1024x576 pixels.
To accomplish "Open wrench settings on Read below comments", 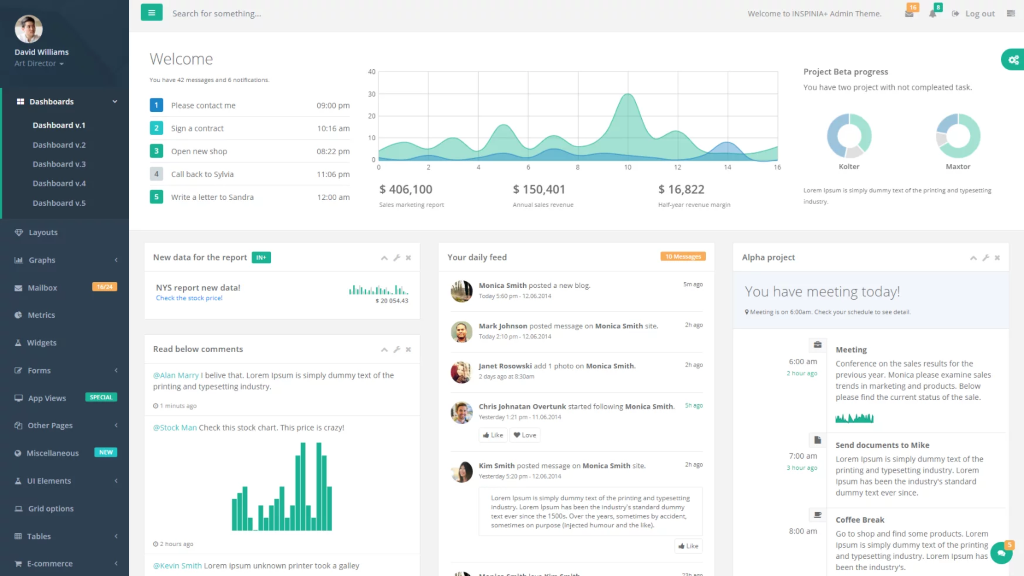I will pyautogui.click(x=396, y=349).
